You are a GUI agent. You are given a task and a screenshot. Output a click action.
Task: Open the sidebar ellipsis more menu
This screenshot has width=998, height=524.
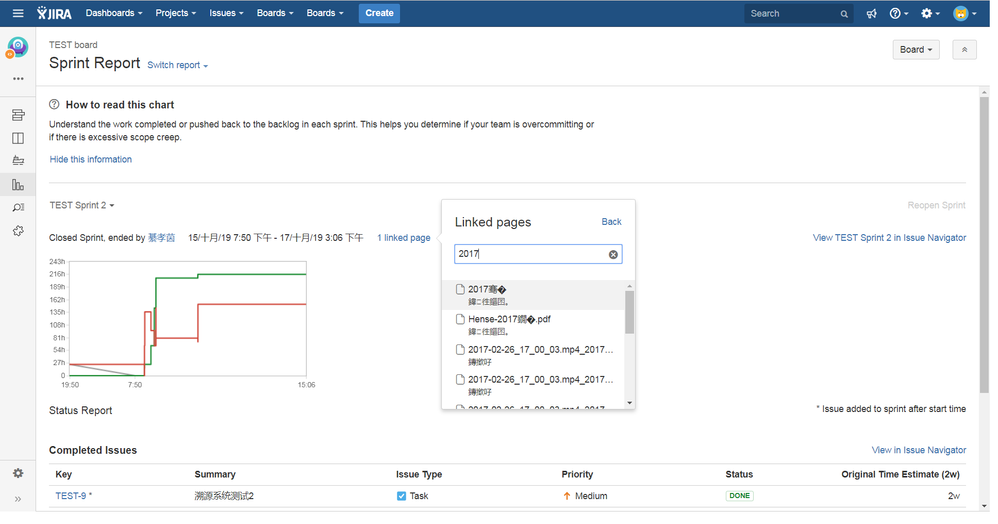coord(18,79)
